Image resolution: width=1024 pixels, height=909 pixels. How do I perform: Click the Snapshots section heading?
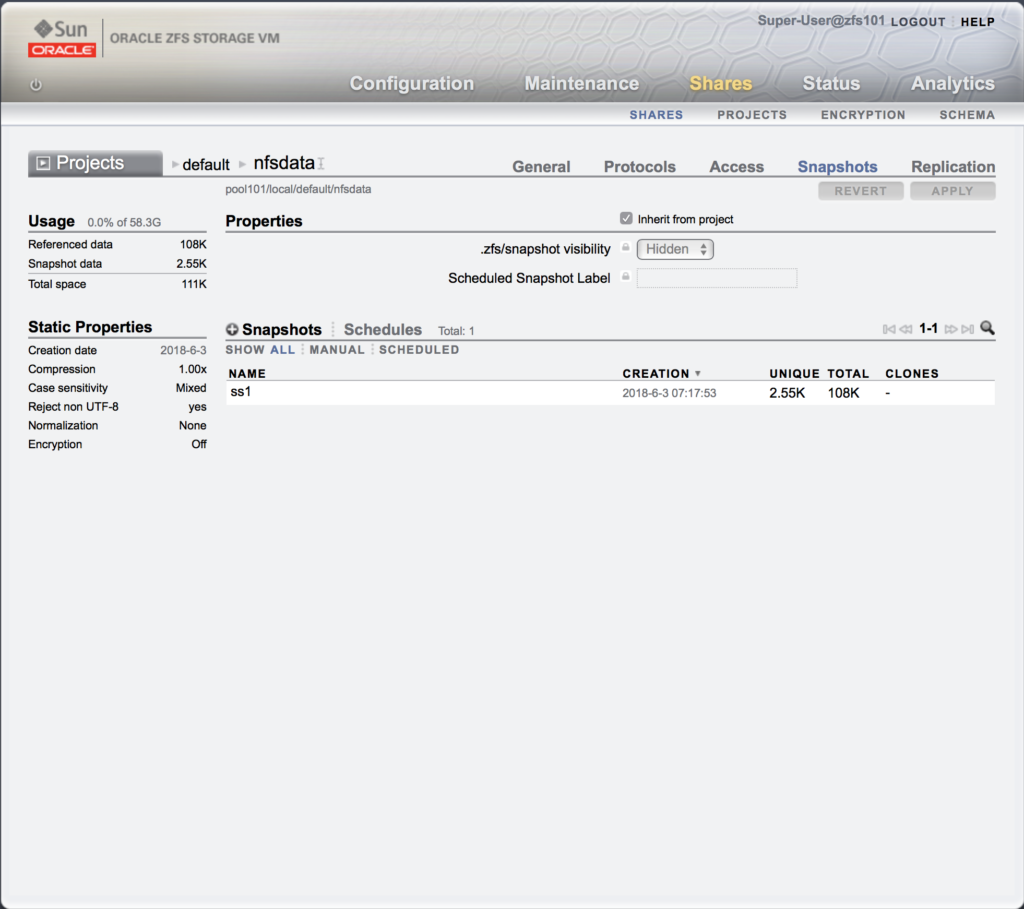281,330
